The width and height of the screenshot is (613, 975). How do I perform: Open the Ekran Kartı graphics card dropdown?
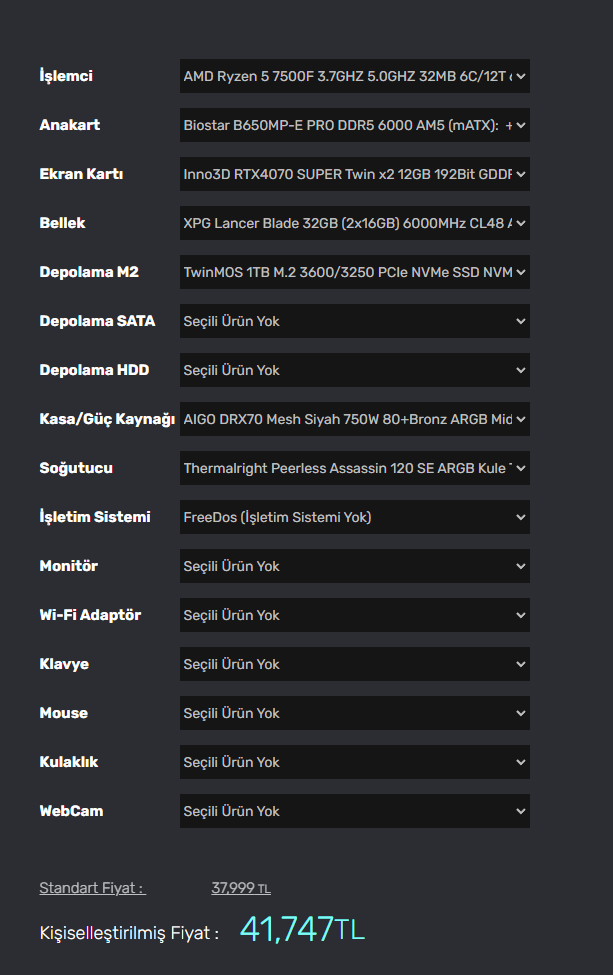(354, 174)
